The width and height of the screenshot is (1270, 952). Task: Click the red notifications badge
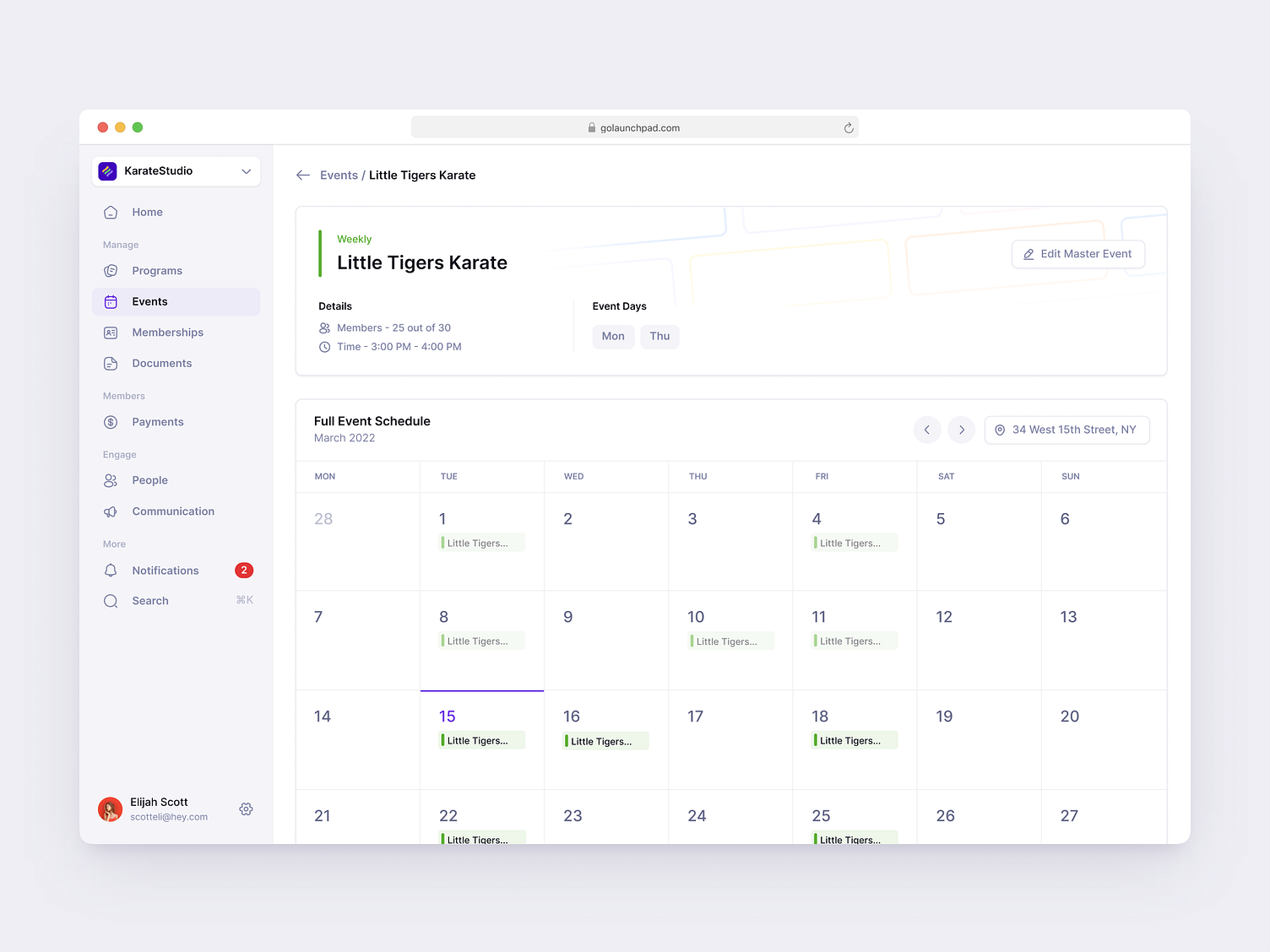tap(244, 571)
